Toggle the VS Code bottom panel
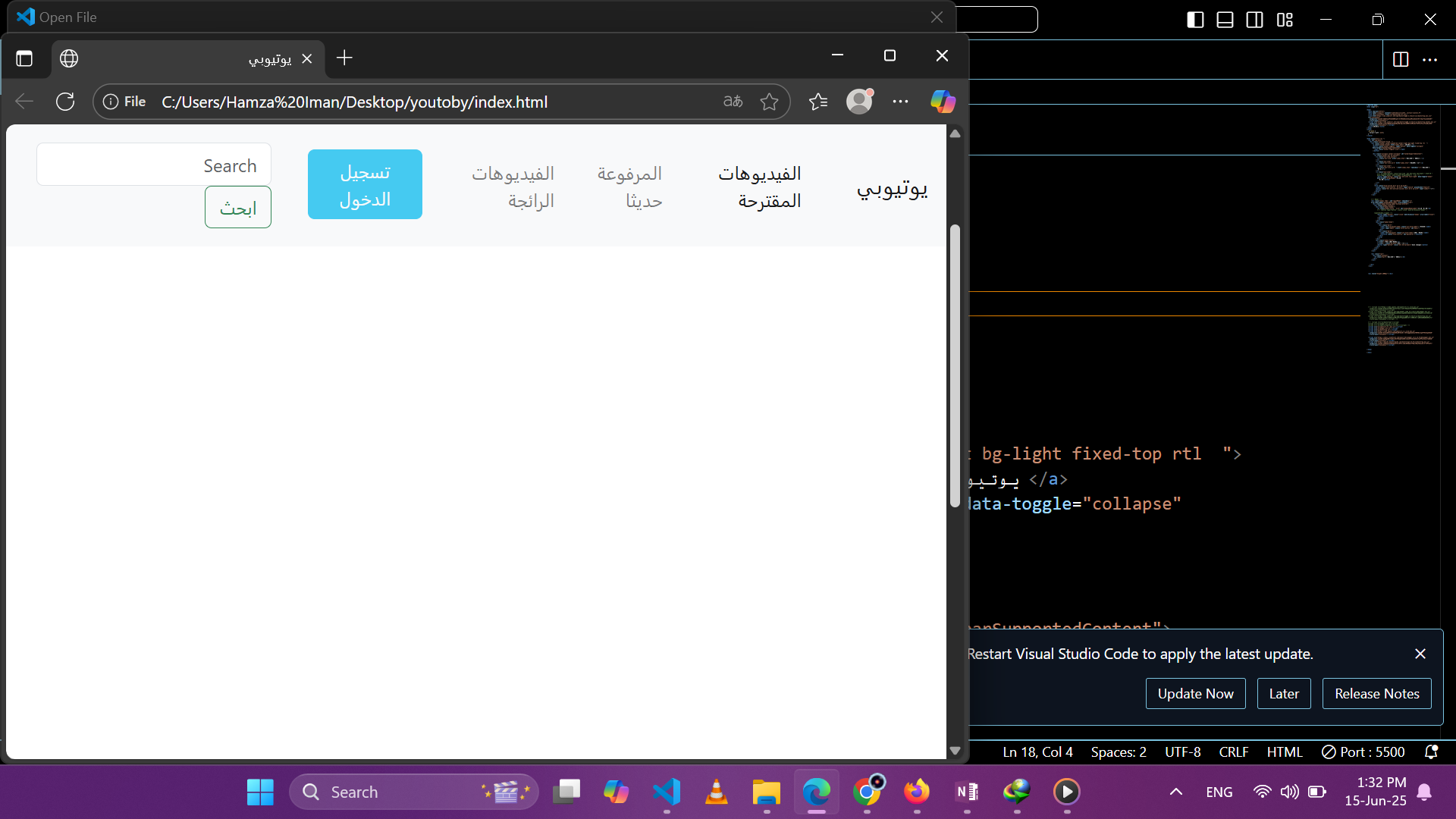This screenshot has width=1456, height=819. pos(1225,20)
